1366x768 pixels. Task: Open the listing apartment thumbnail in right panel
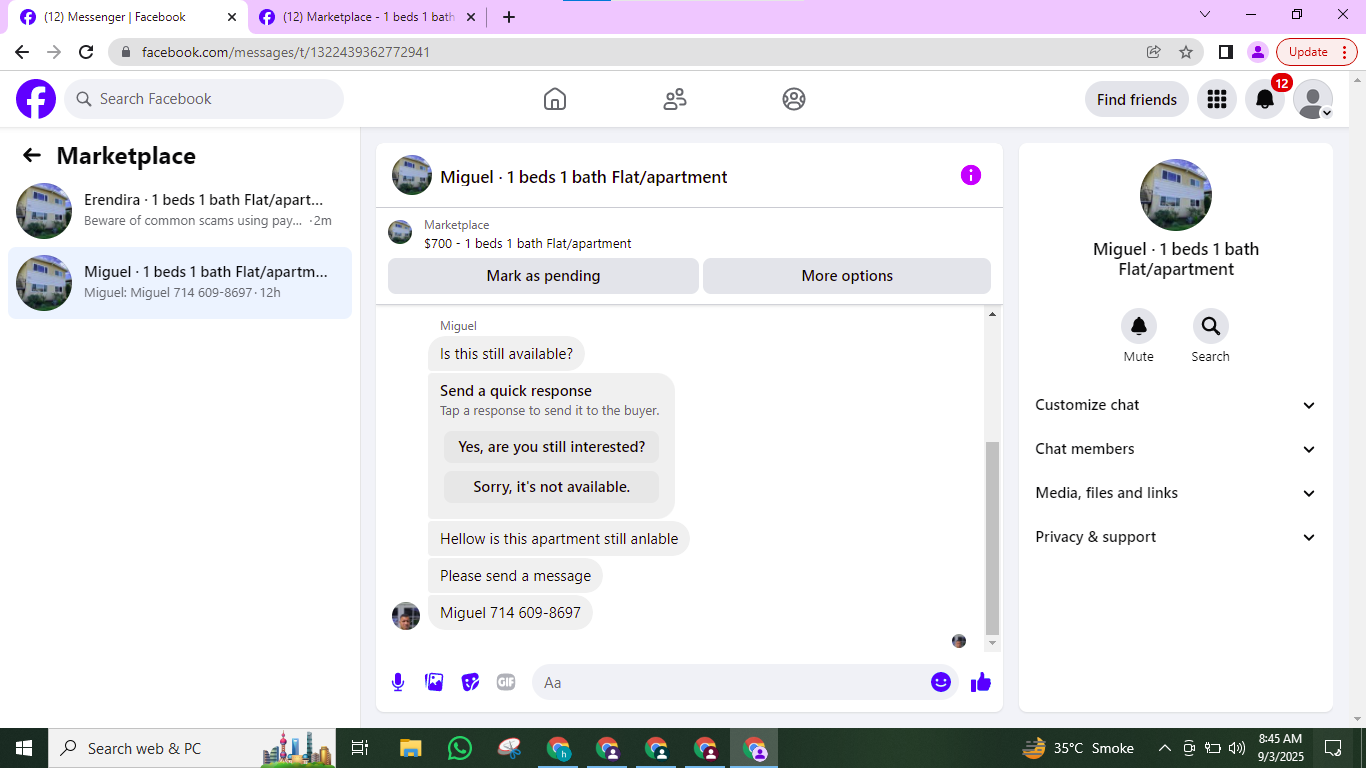(x=1176, y=195)
